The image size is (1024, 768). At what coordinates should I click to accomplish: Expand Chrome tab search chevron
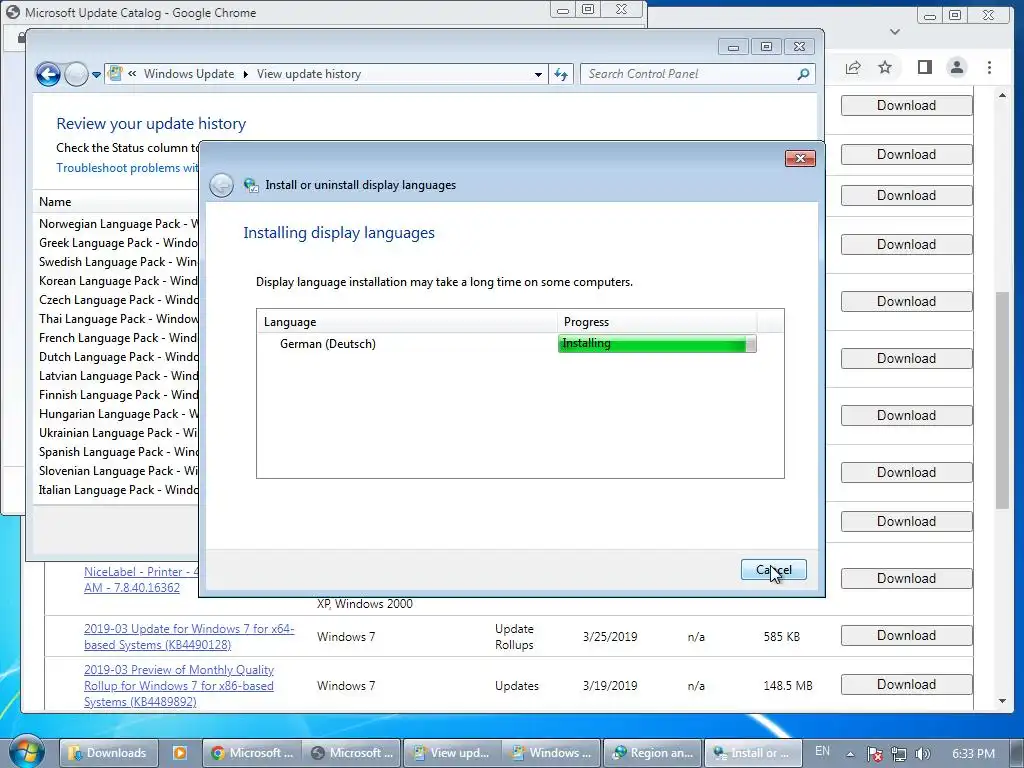[x=895, y=31]
